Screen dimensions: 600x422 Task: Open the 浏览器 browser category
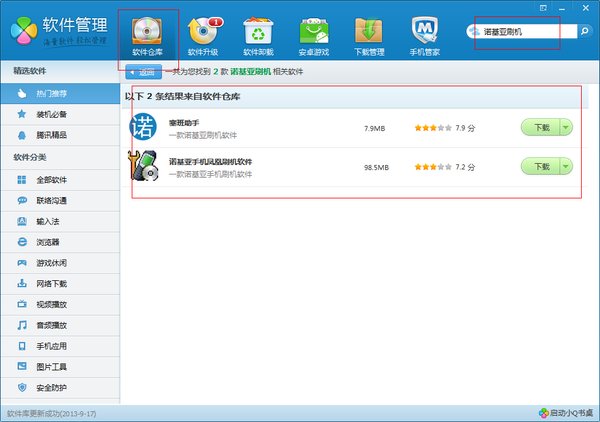(x=48, y=242)
